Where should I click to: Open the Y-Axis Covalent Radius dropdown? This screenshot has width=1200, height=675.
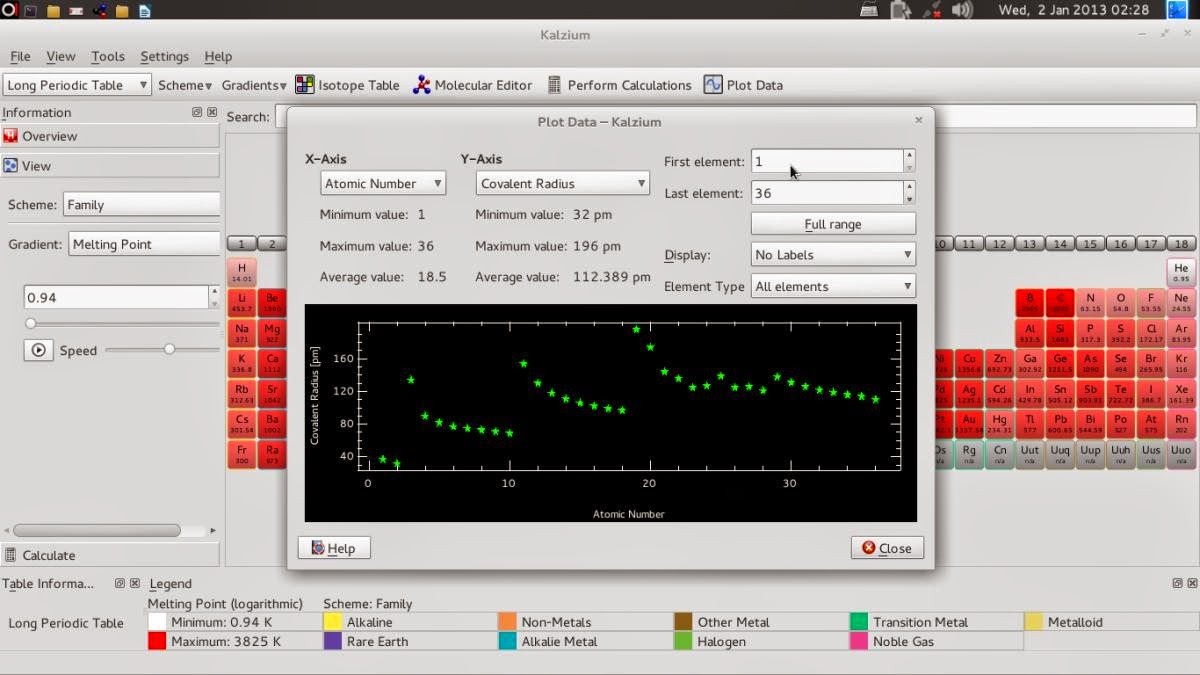(x=563, y=183)
